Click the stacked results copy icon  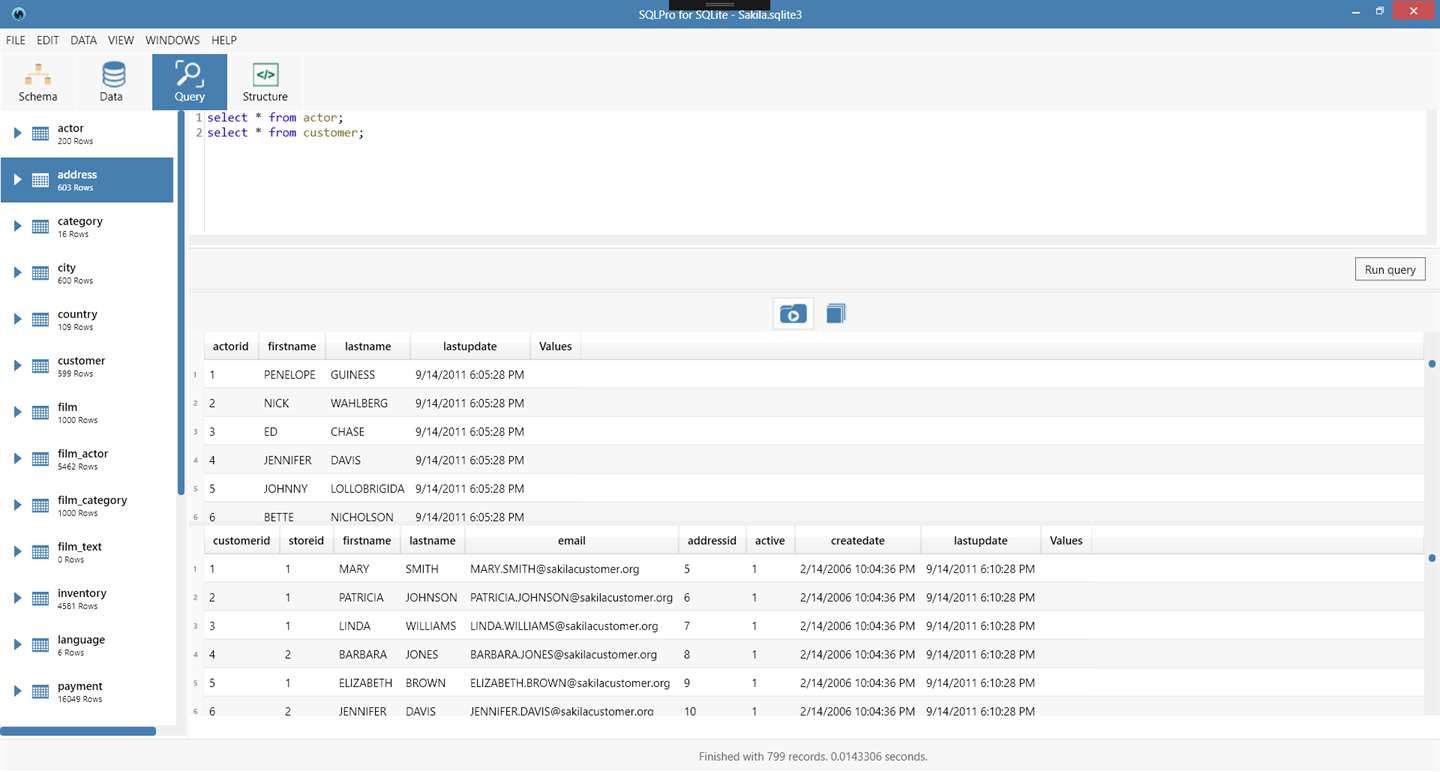[836, 314]
